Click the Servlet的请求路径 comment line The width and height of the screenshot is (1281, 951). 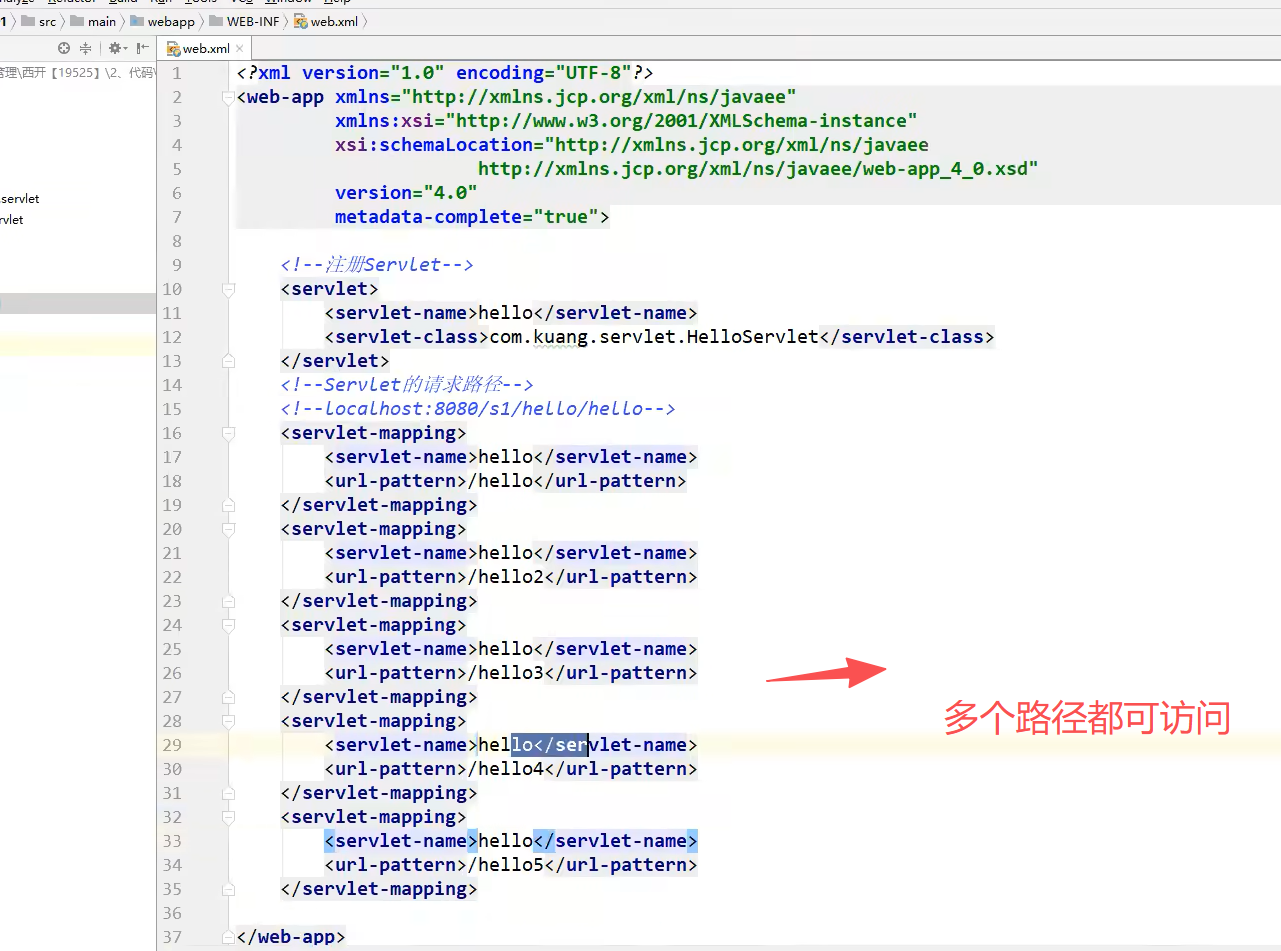408,385
